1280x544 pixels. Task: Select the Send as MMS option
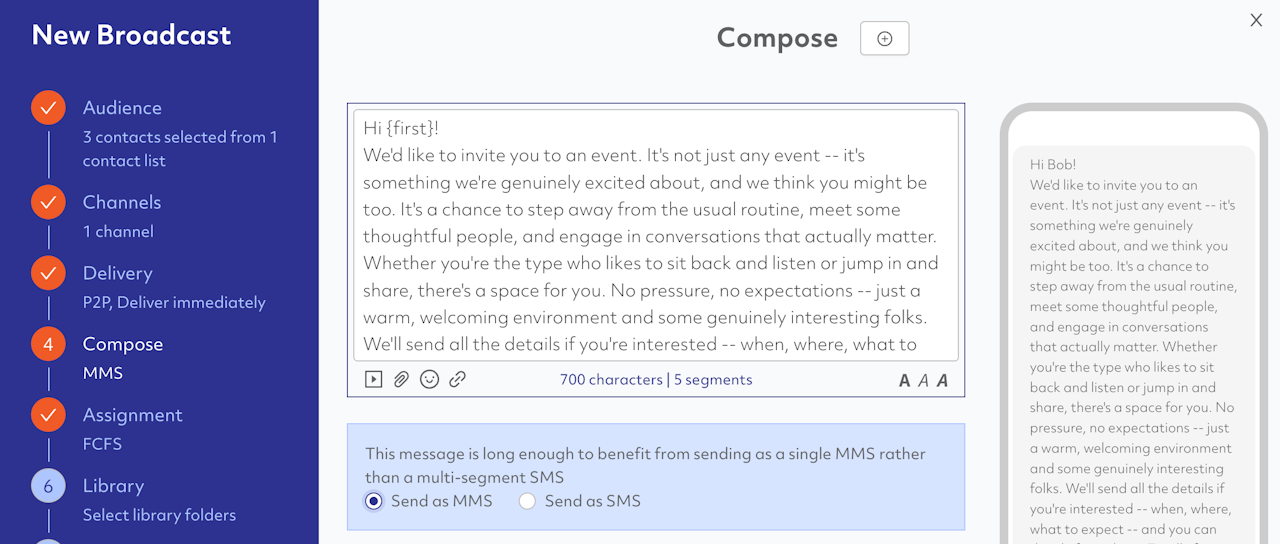pyautogui.click(x=374, y=501)
